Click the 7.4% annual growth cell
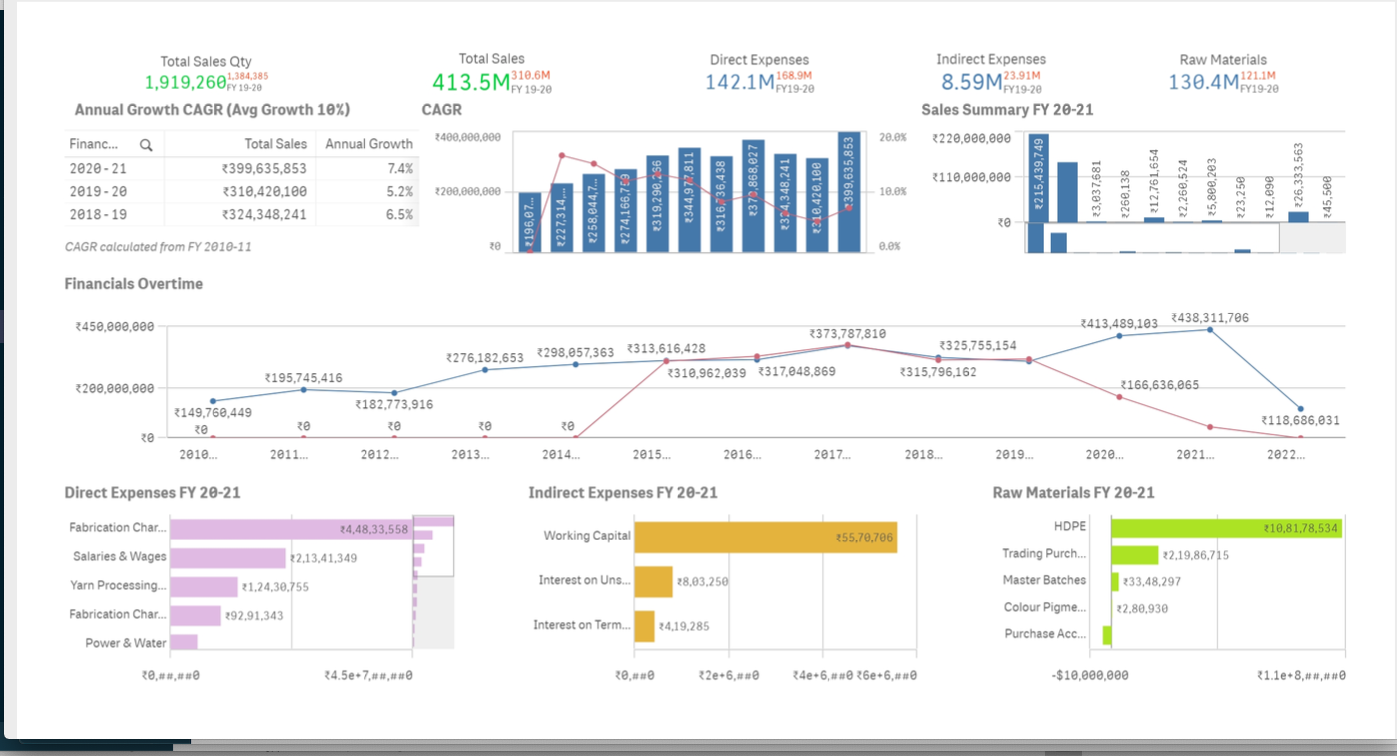1397x756 pixels. [x=400, y=169]
